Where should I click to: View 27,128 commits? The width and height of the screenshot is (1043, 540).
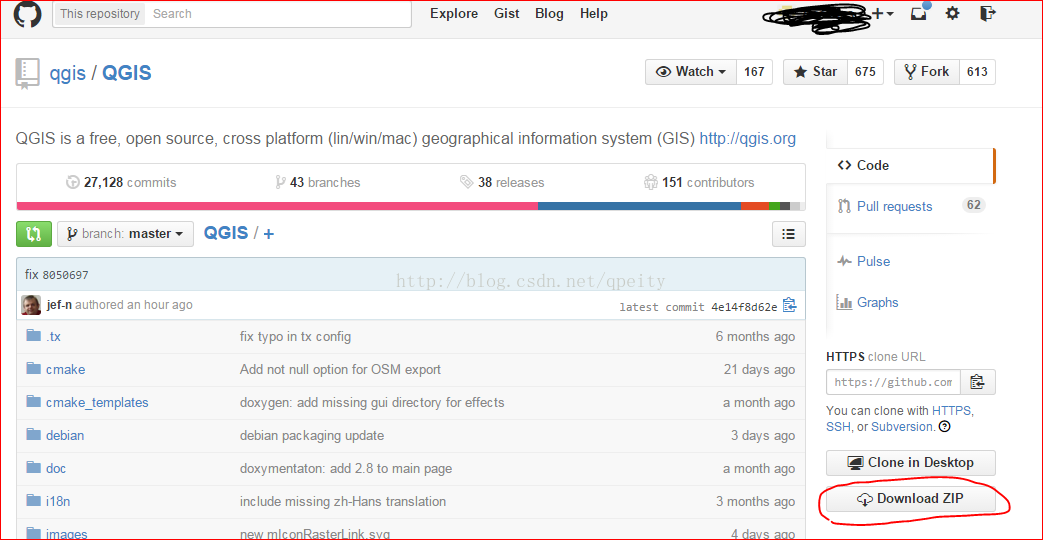pyautogui.click(x=121, y=182)
